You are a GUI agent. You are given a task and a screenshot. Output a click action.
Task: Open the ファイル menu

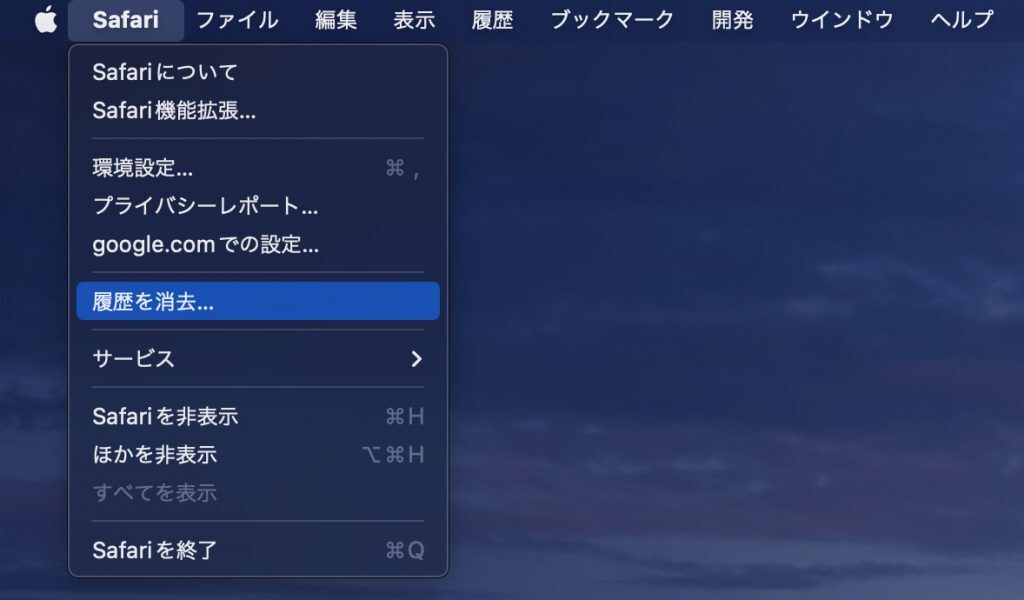pyautogui.click(x=237, y=20)
